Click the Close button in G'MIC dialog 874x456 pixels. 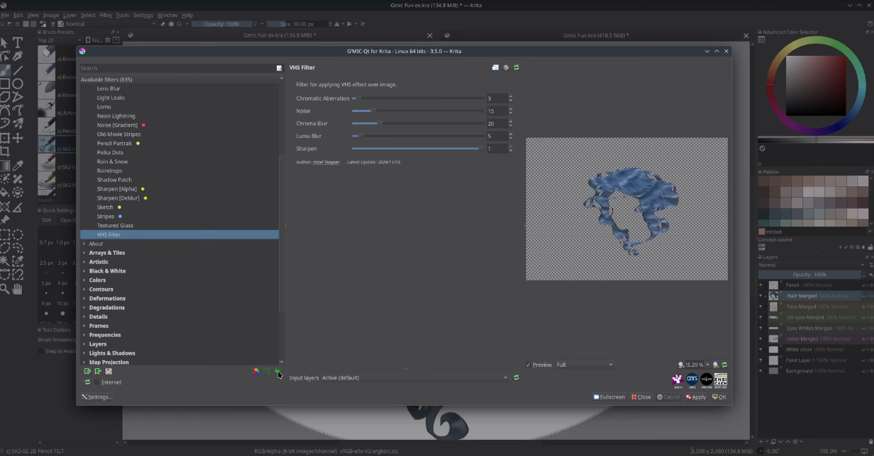coord(641,397)
